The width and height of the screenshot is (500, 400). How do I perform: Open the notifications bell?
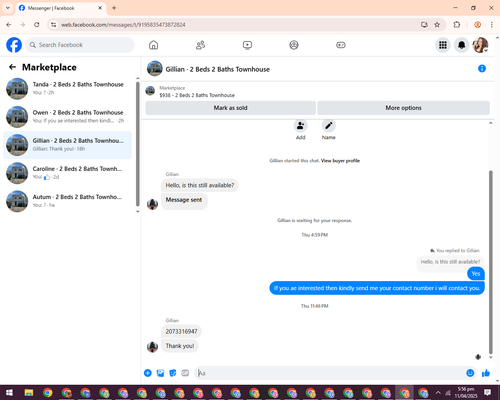pos(461,45)
